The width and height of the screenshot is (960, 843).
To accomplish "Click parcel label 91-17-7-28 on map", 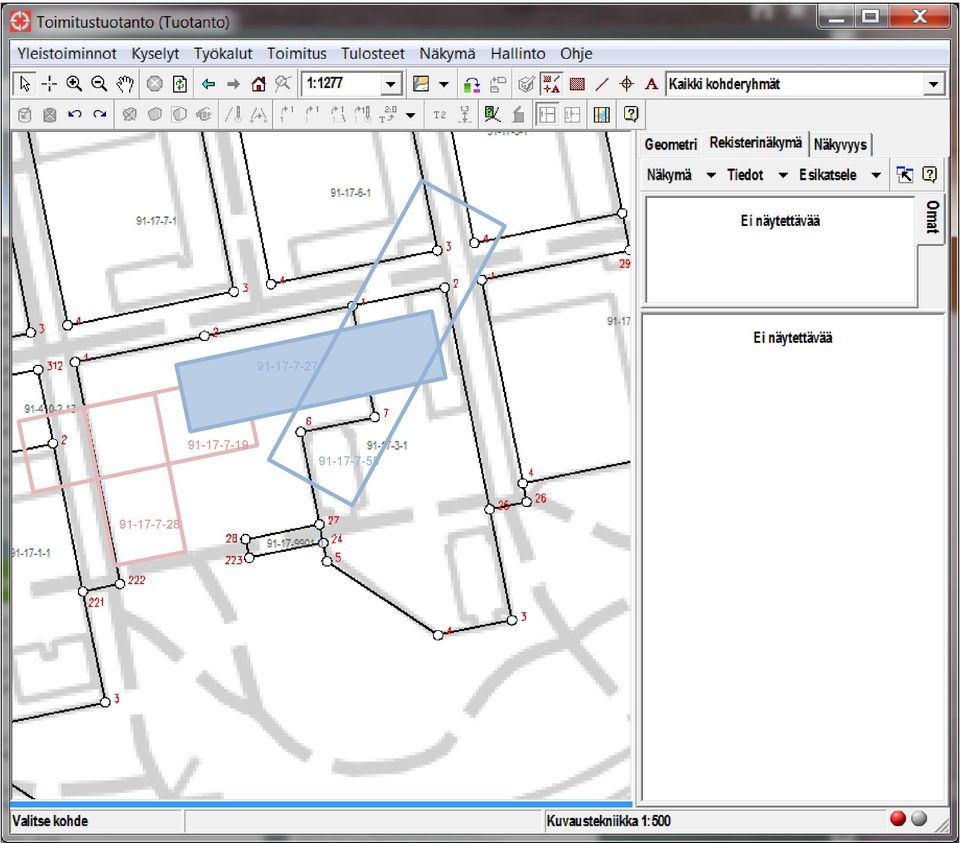I will point(149,524).
